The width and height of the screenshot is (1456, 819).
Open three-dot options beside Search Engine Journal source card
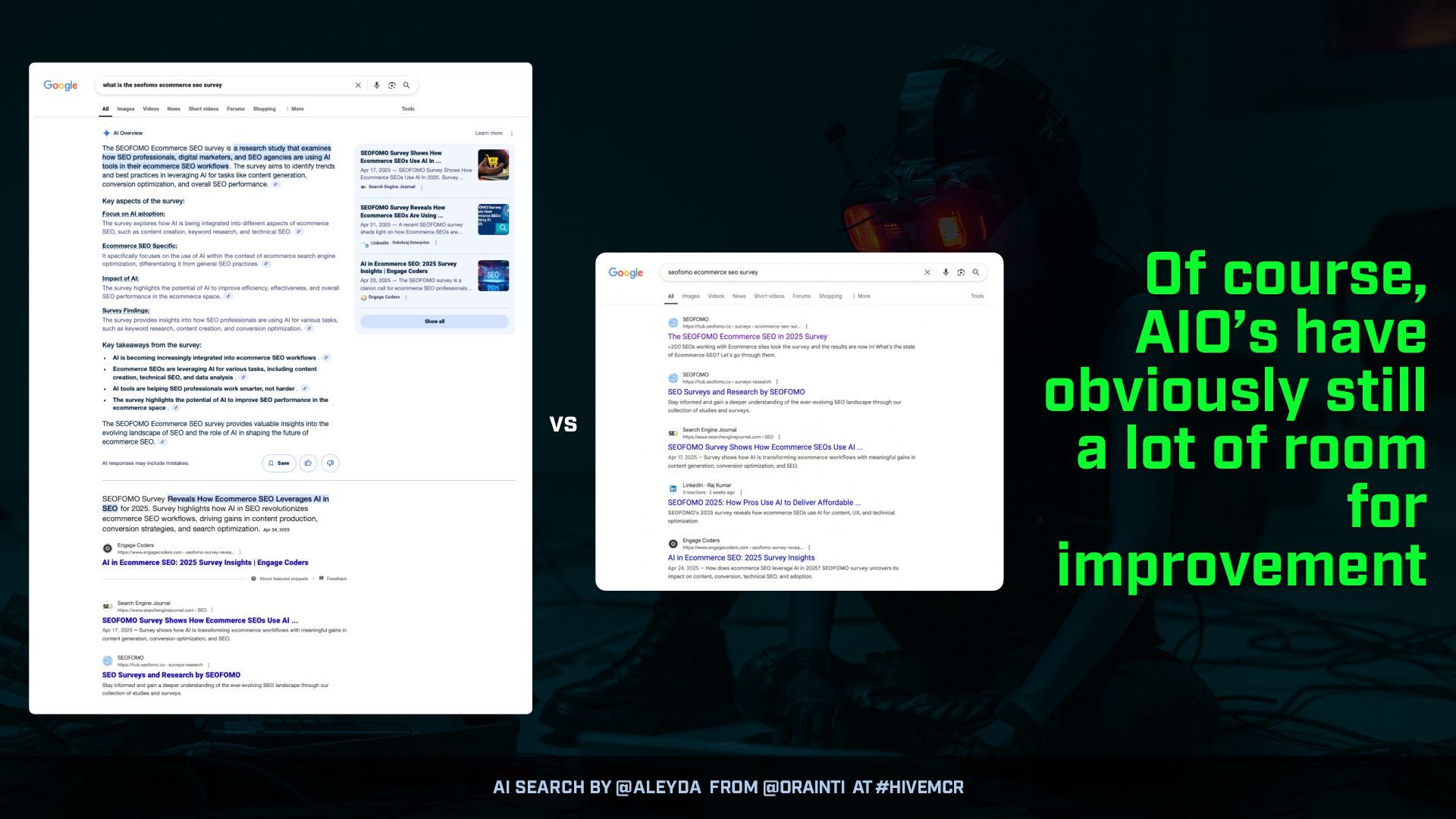(422, 187)
